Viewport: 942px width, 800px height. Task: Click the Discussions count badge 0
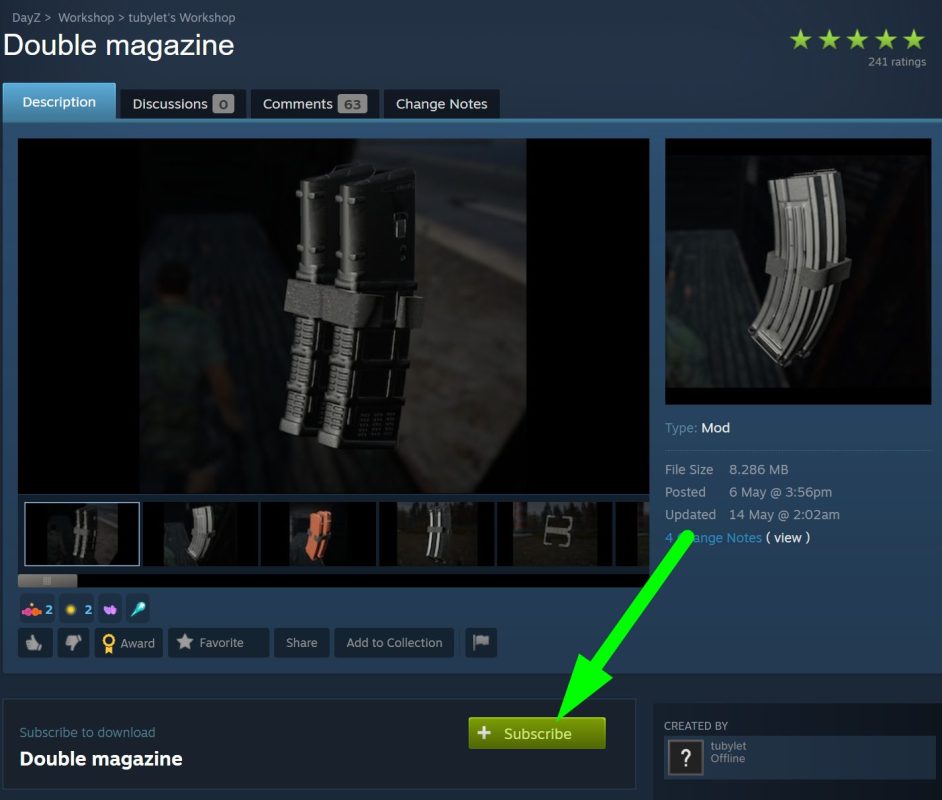(223, 105)
